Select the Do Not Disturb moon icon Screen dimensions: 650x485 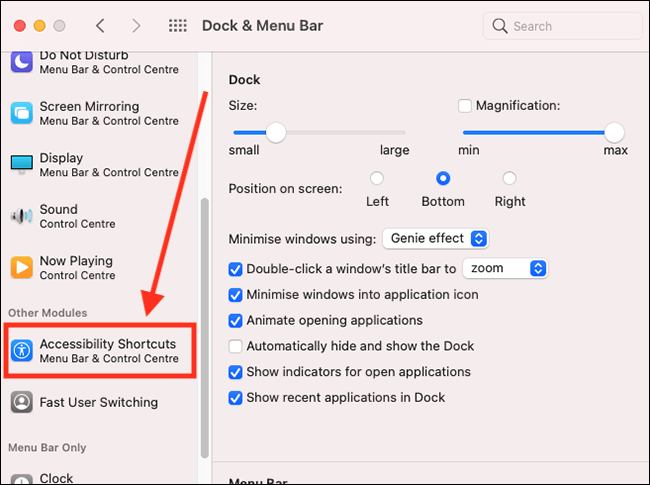22,62
